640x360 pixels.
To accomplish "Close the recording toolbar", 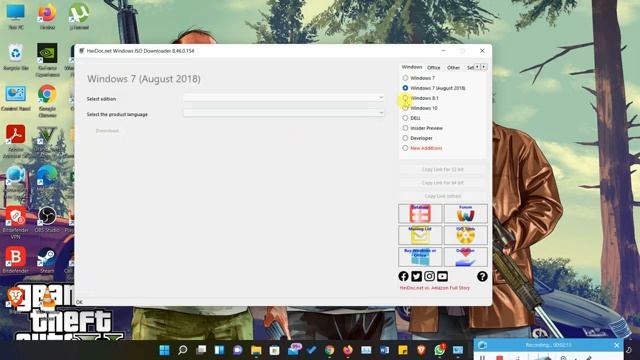I will 616,345.
